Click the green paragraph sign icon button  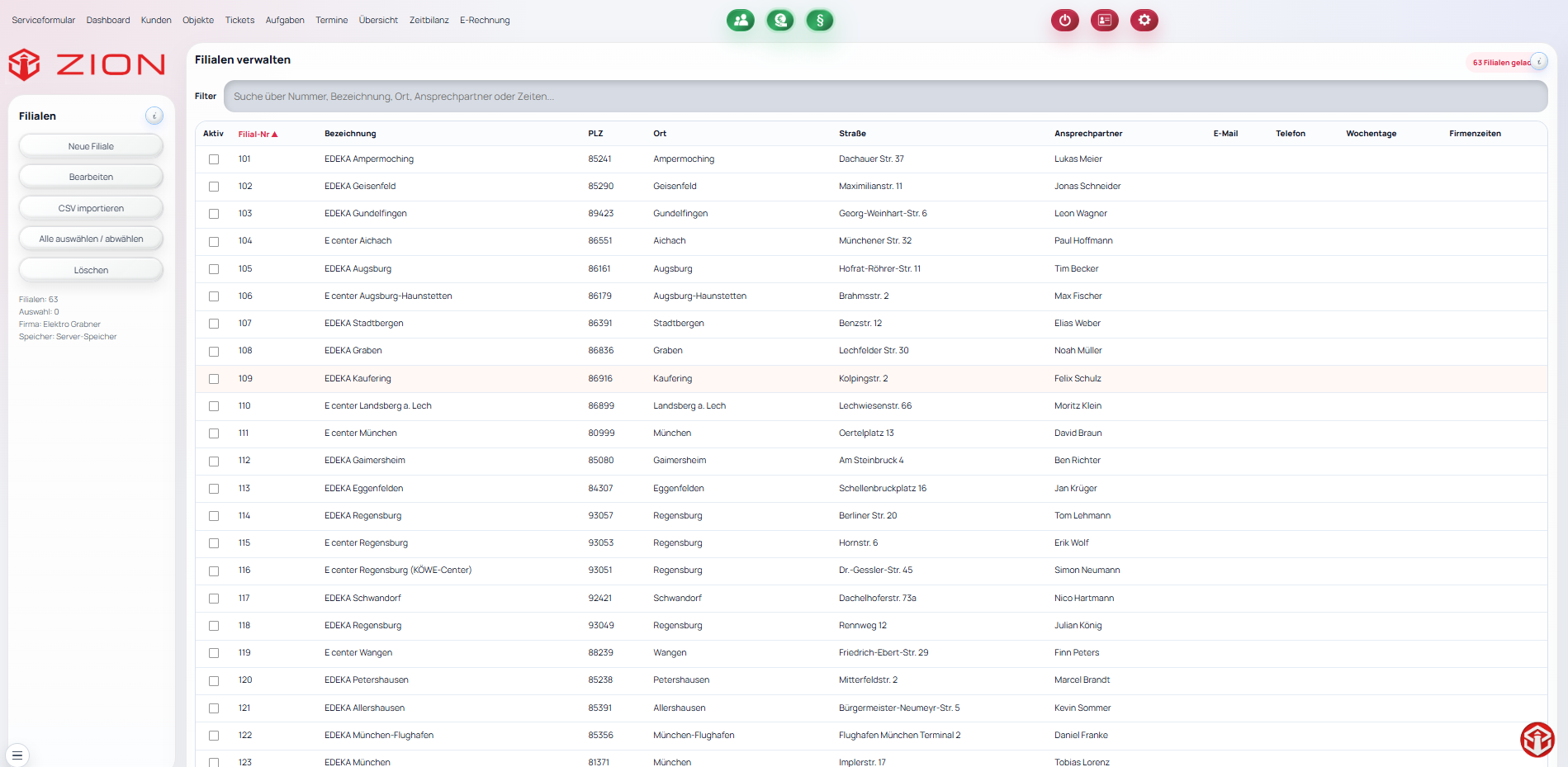pyautogui.click(x=820, y=20)
